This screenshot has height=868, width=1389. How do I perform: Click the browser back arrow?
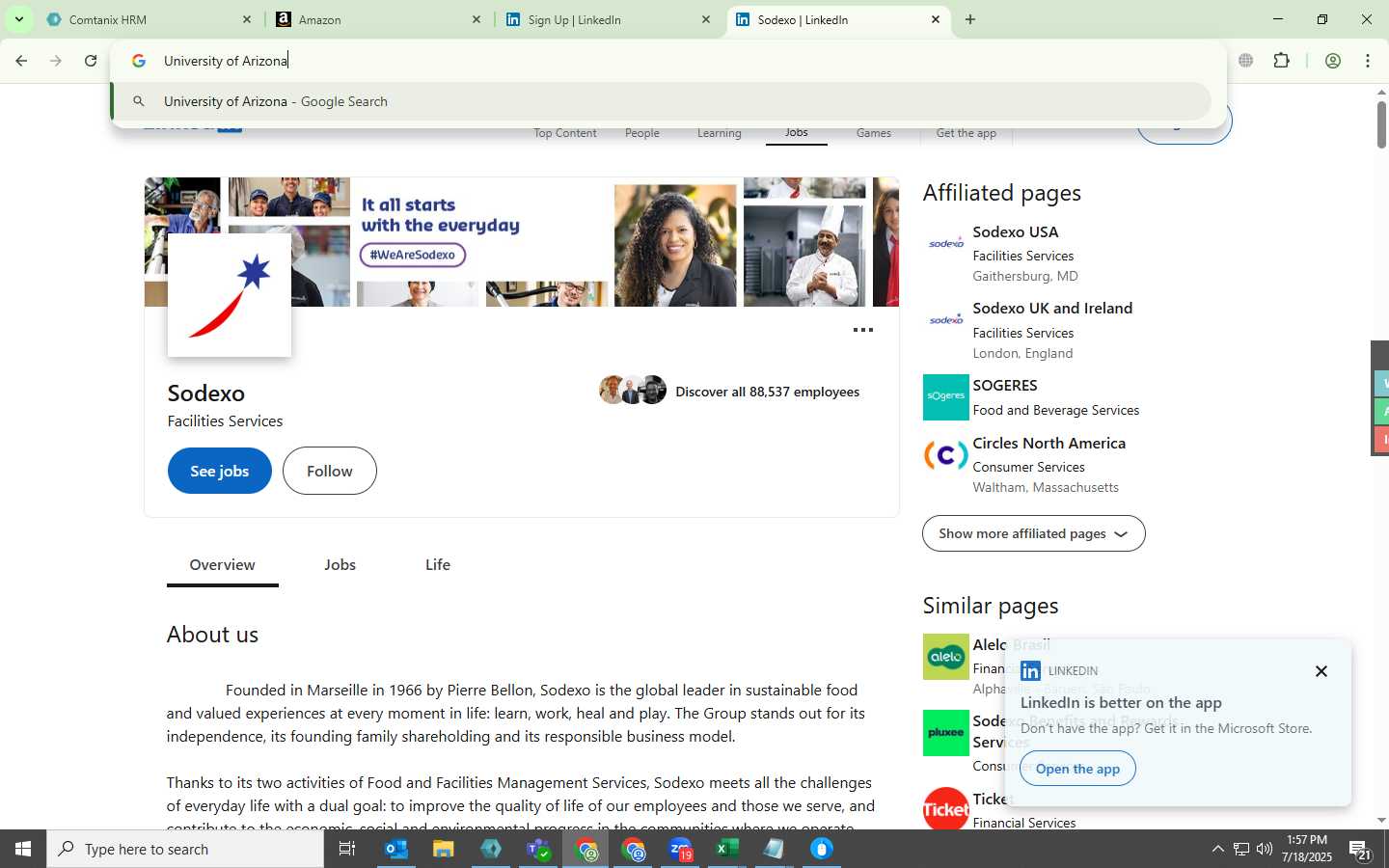(21, 61)
